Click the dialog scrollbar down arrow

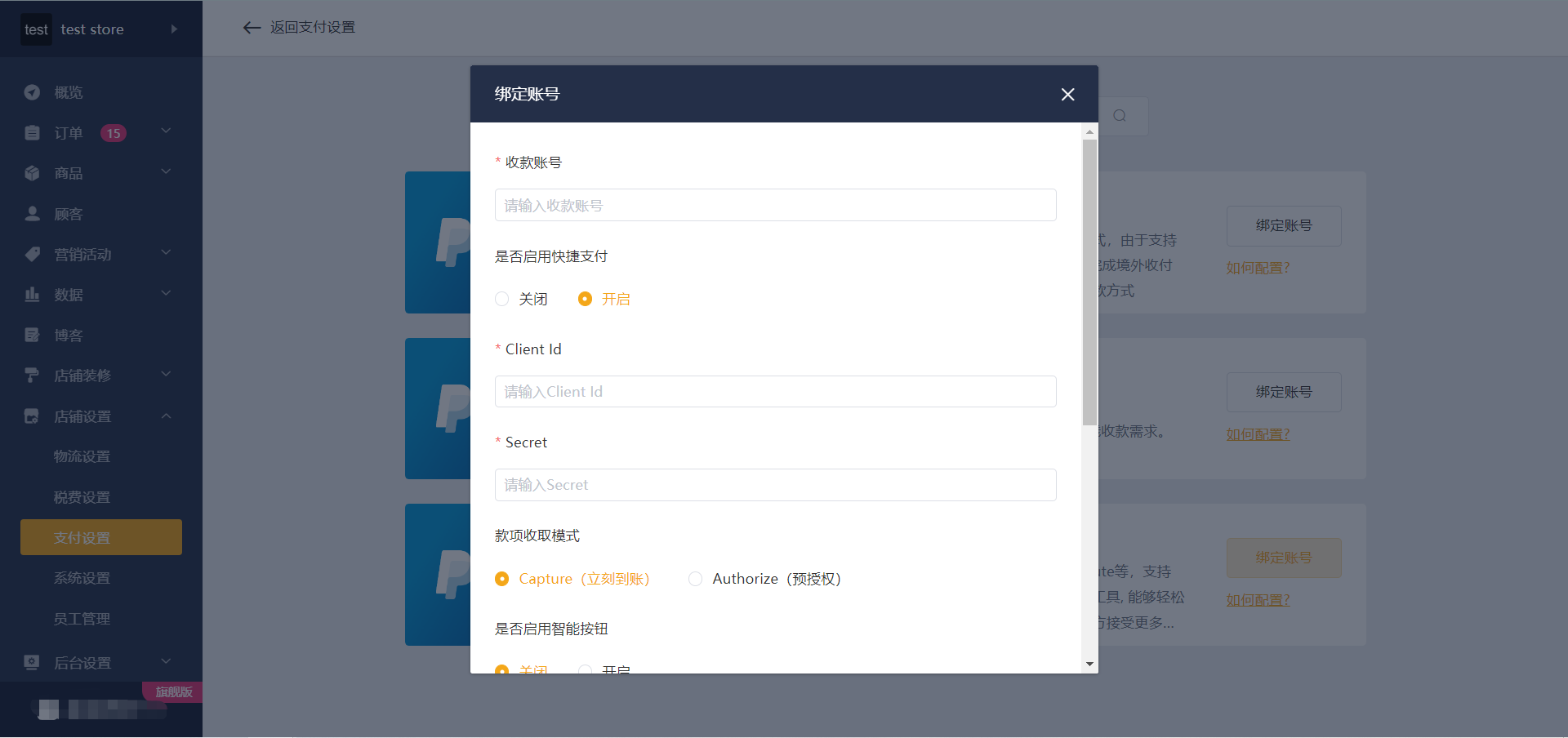[1089, 665]
